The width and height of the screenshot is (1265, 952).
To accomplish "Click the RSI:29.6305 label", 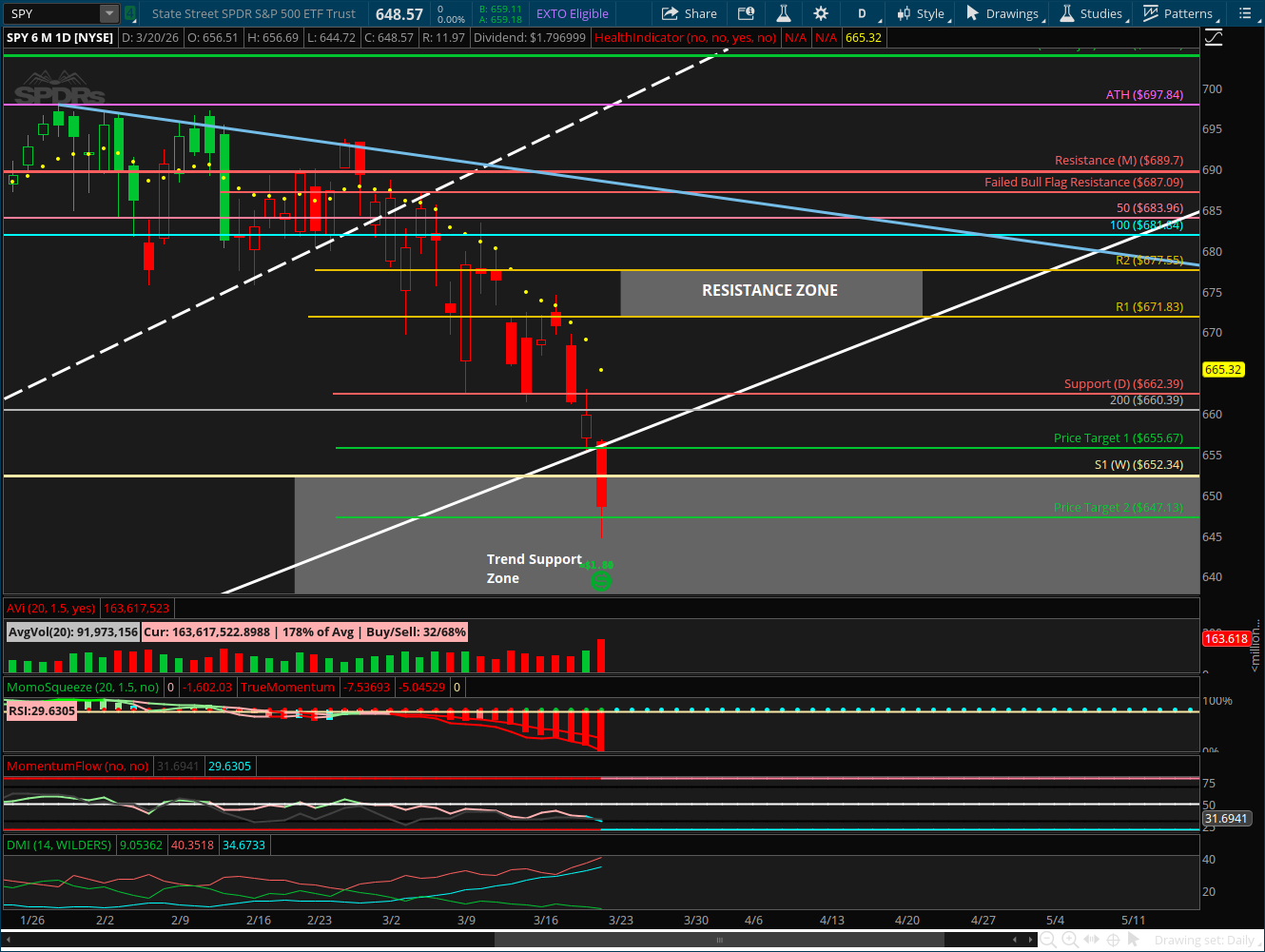I will (41, 710).
